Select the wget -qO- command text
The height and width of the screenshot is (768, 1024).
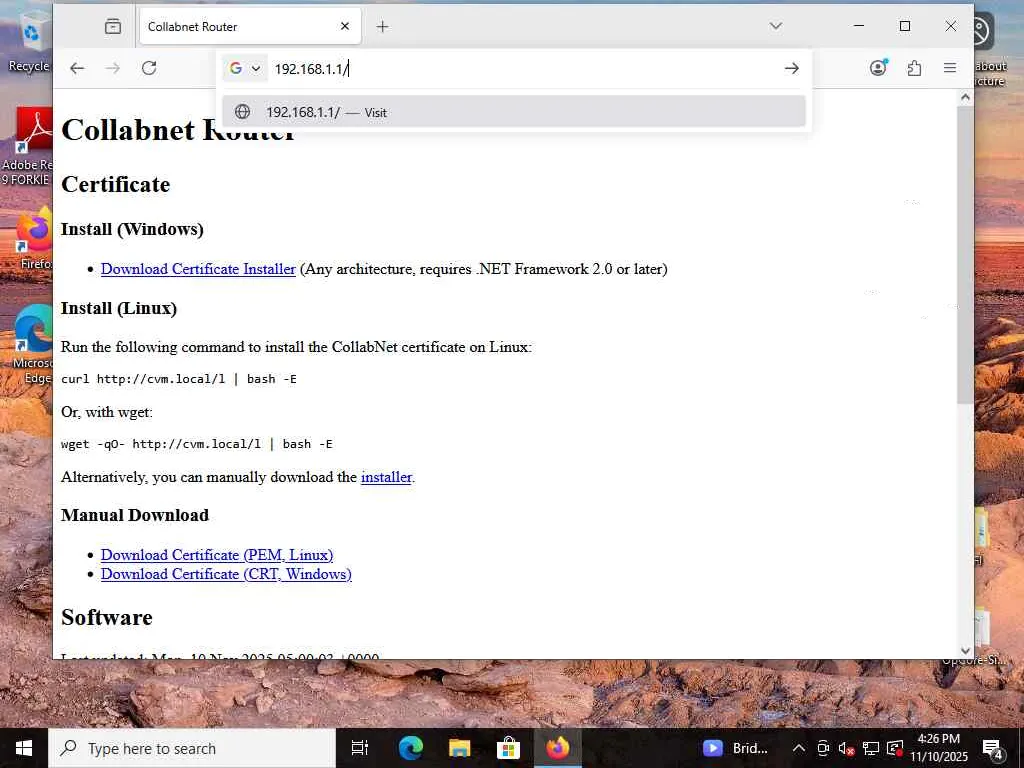click(x=197, y=444)
